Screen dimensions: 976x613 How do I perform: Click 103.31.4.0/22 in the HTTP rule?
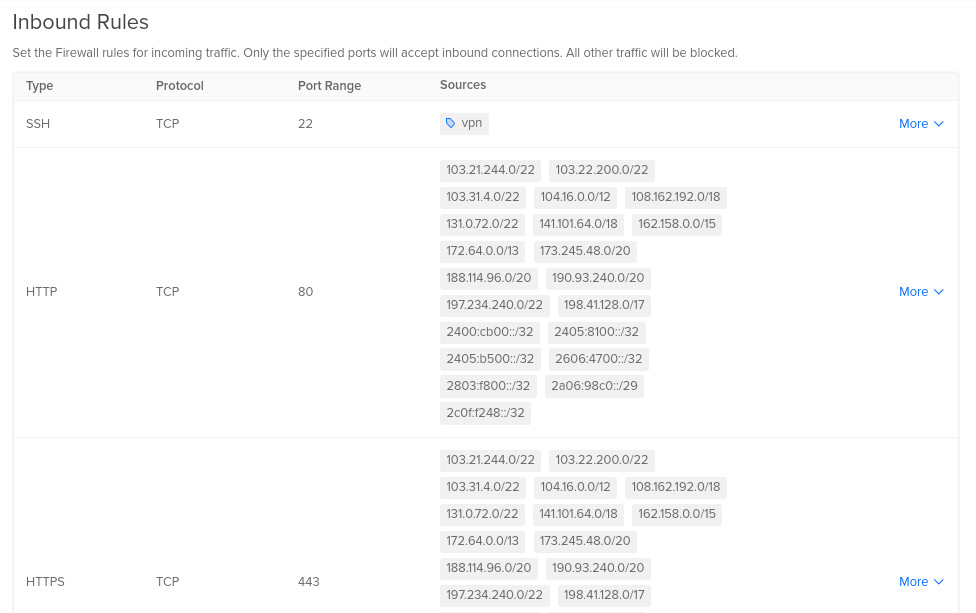click(x=483, y=197)
